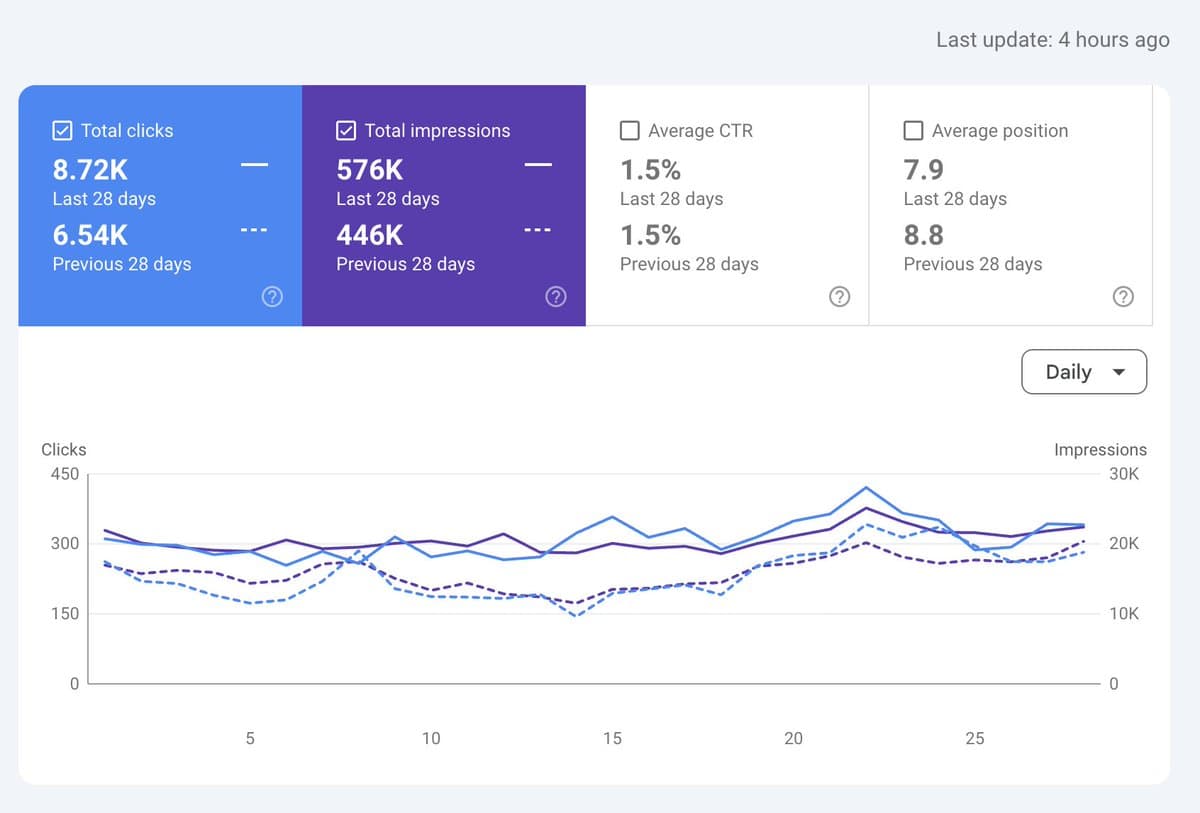Click the 446K previous impressions value
This screenshot has height=813, width=1200.
(370, 235)
